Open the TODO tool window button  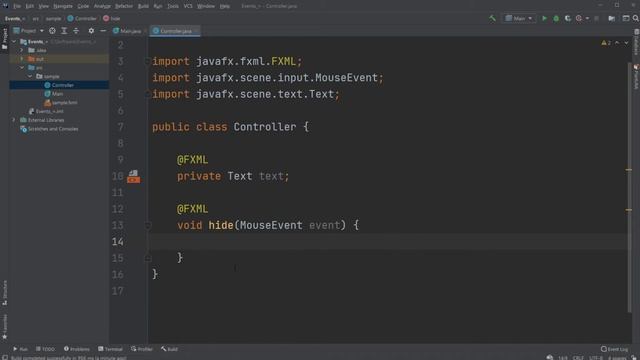coord(45,349)
